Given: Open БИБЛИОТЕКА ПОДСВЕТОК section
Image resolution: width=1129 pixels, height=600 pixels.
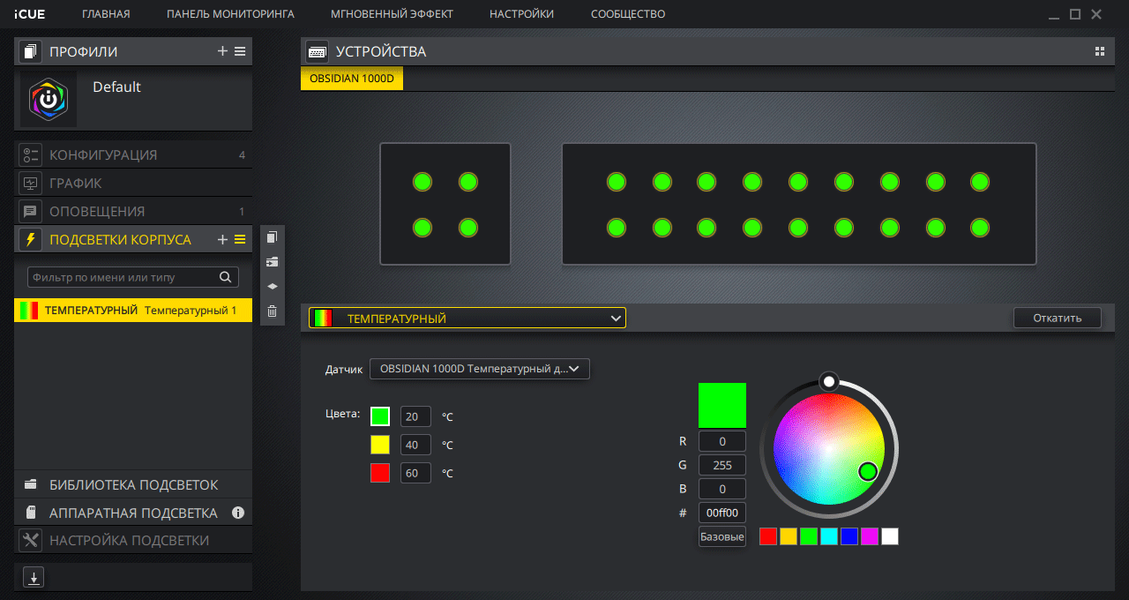Looking at the screenshot, I should click(x=132, y=485).
